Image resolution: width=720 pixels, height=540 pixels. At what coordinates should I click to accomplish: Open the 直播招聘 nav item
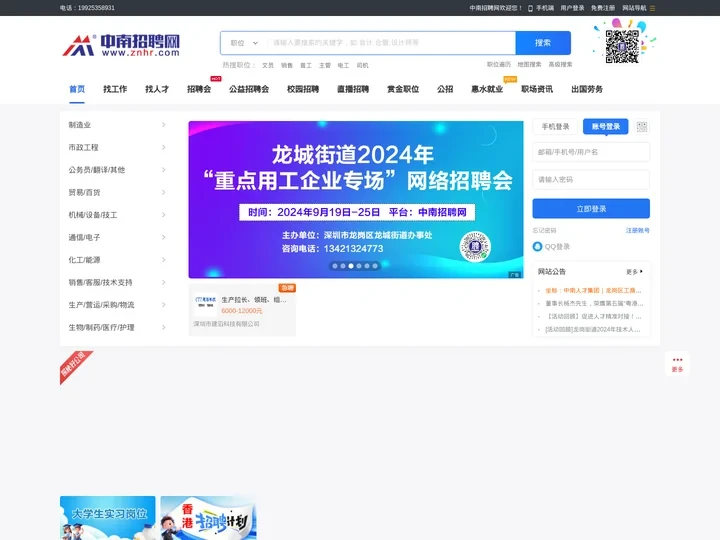(353, 89)
